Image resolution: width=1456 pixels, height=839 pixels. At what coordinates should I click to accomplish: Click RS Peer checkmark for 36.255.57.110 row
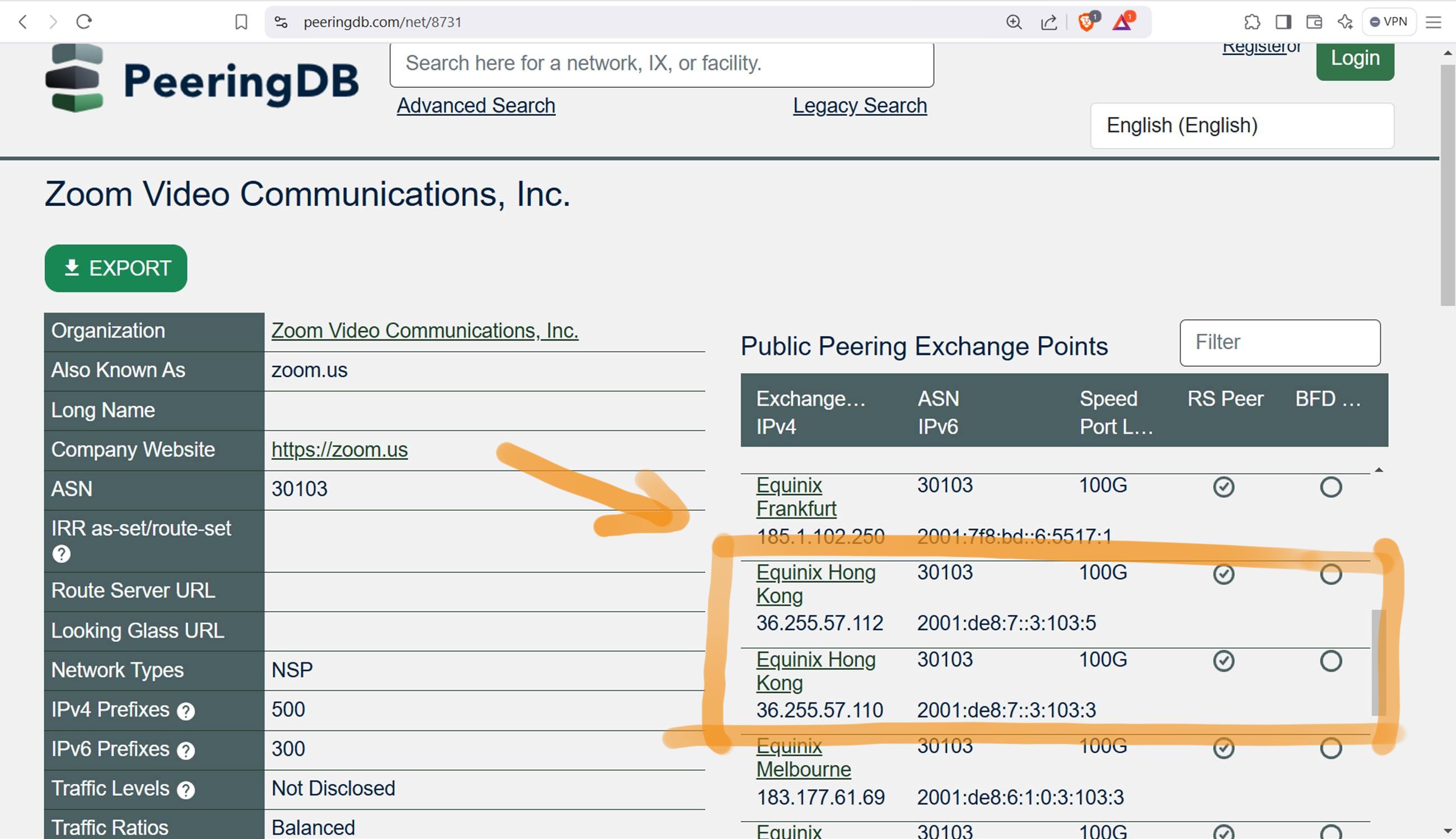[1223, 661]
